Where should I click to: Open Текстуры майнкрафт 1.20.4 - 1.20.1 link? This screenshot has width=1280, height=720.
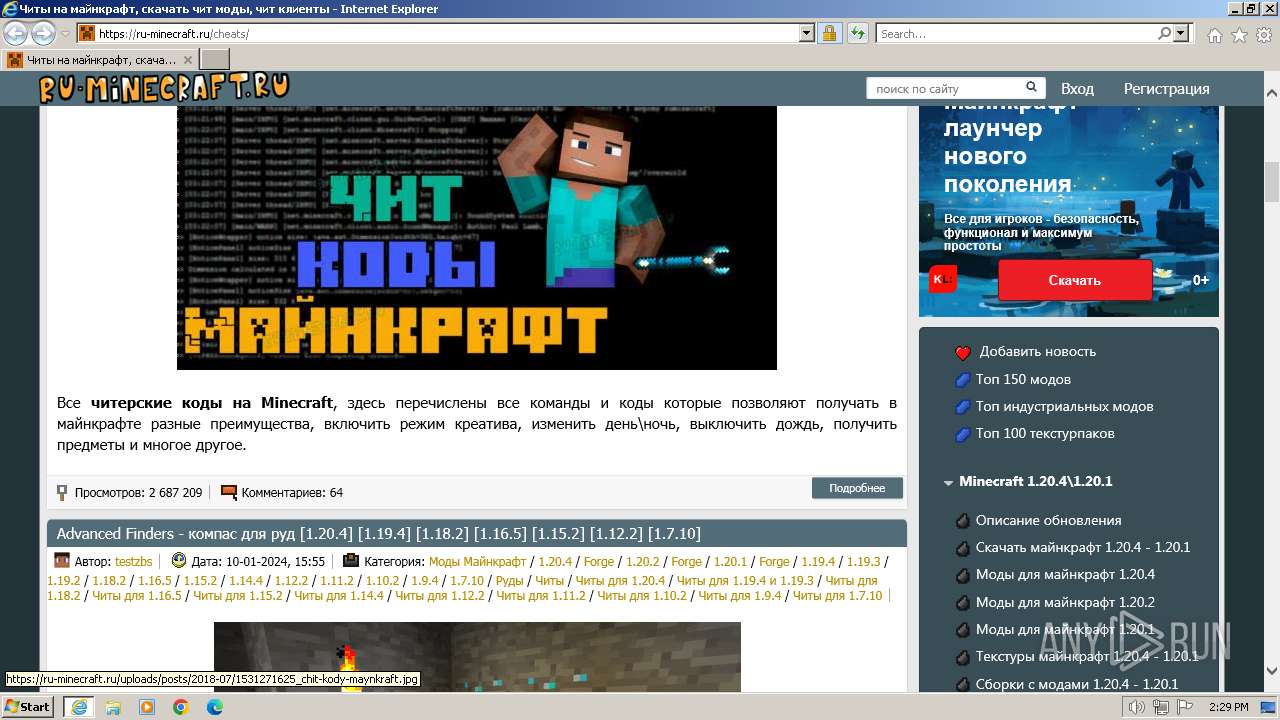point(1087,657)
